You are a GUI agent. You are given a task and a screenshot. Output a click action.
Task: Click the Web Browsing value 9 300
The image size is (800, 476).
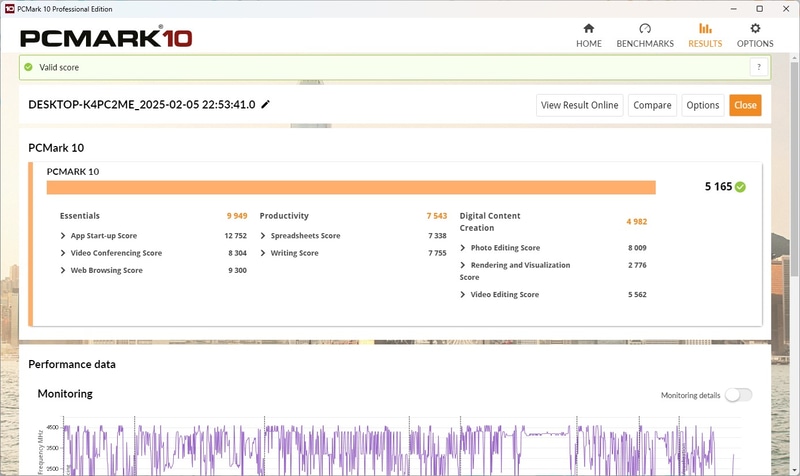pyautogui.click(x=237, y=270)
